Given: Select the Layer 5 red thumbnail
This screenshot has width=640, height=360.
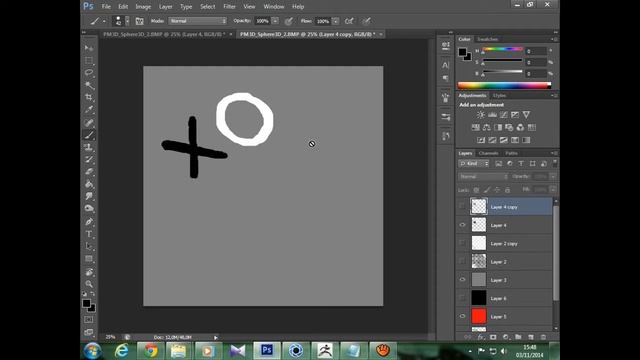Looking at the screenshot, I should (x=479, y=316).
